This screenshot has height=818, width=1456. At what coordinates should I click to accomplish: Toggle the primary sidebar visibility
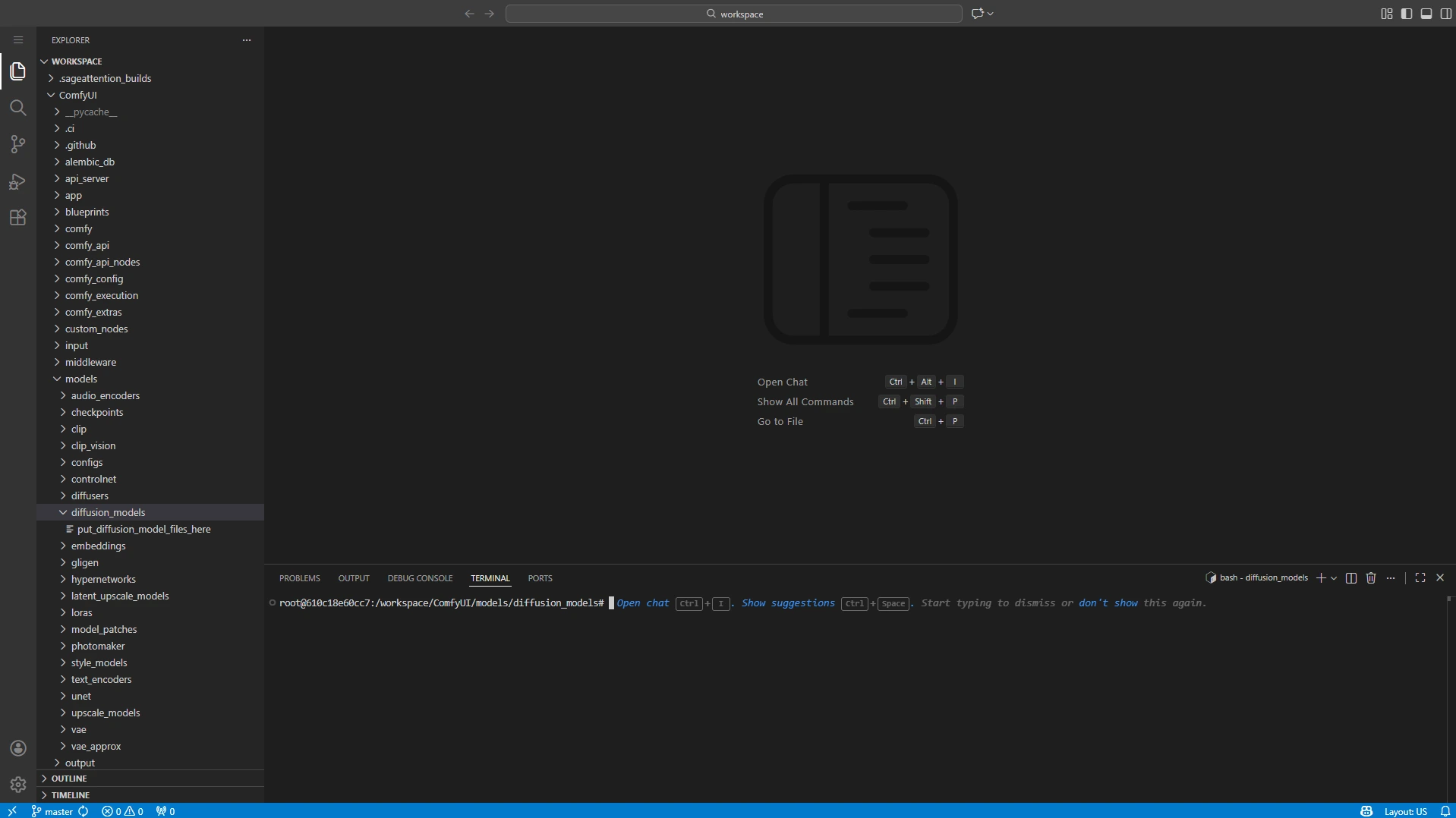(x=1407, y=14)
